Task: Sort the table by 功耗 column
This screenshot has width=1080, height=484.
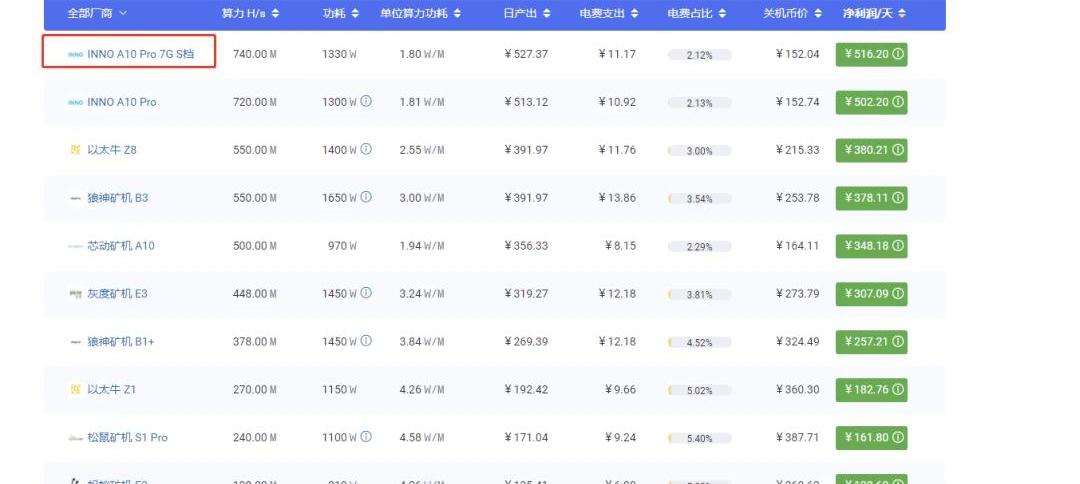Action: (x=342, y=14)
